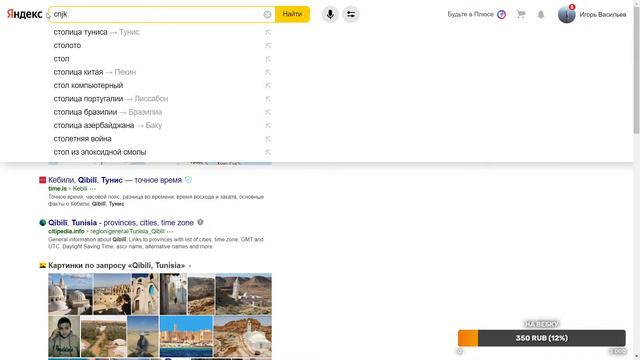Open search settings sliders icon
The height and width of the screenshot is (360, 640).
(x=351, y=14)
